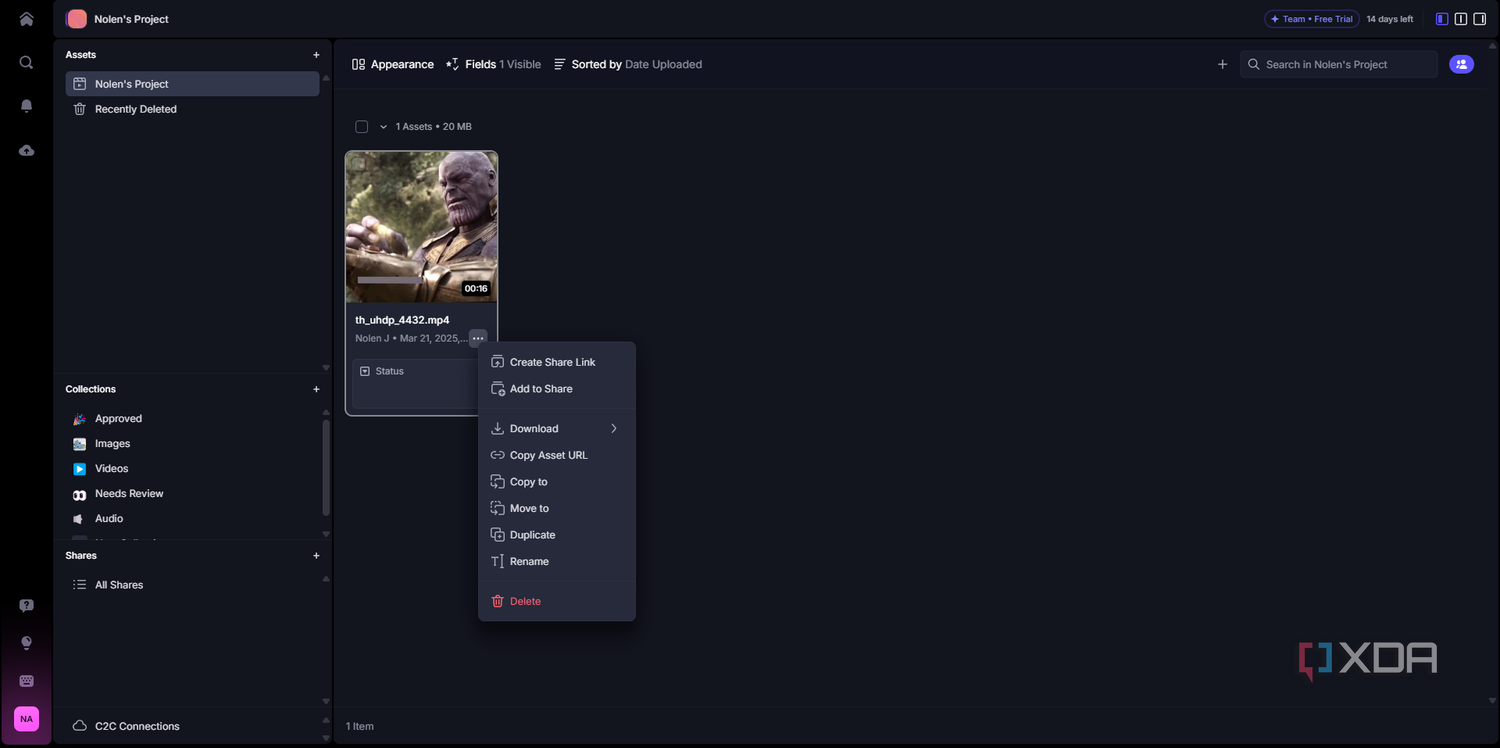
Task: Toggle left sidebar panel layout button
Action: tap(1441, 19)
